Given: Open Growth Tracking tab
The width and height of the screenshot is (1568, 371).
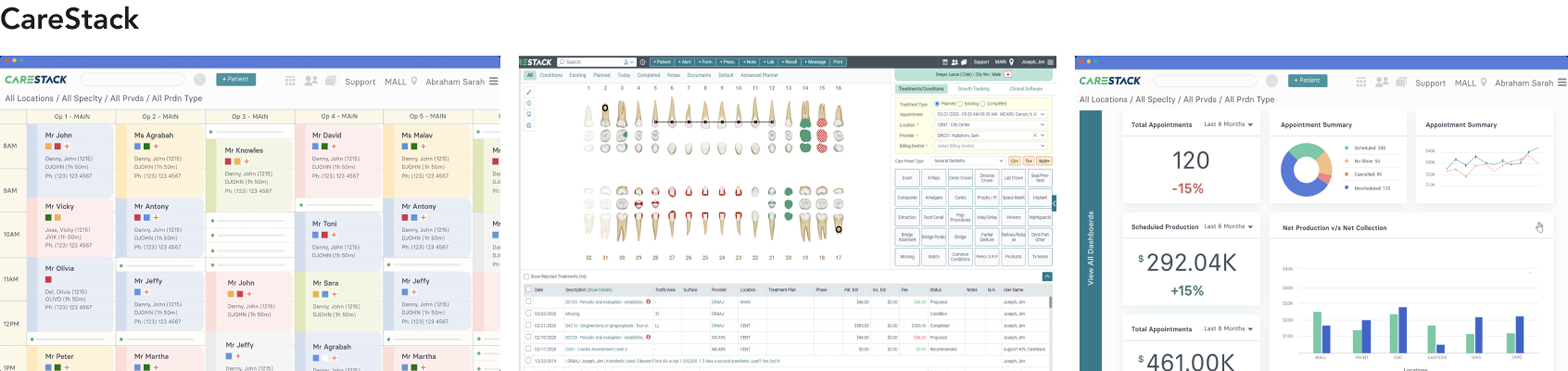Looking at the screenshot, I should (974, 89).
